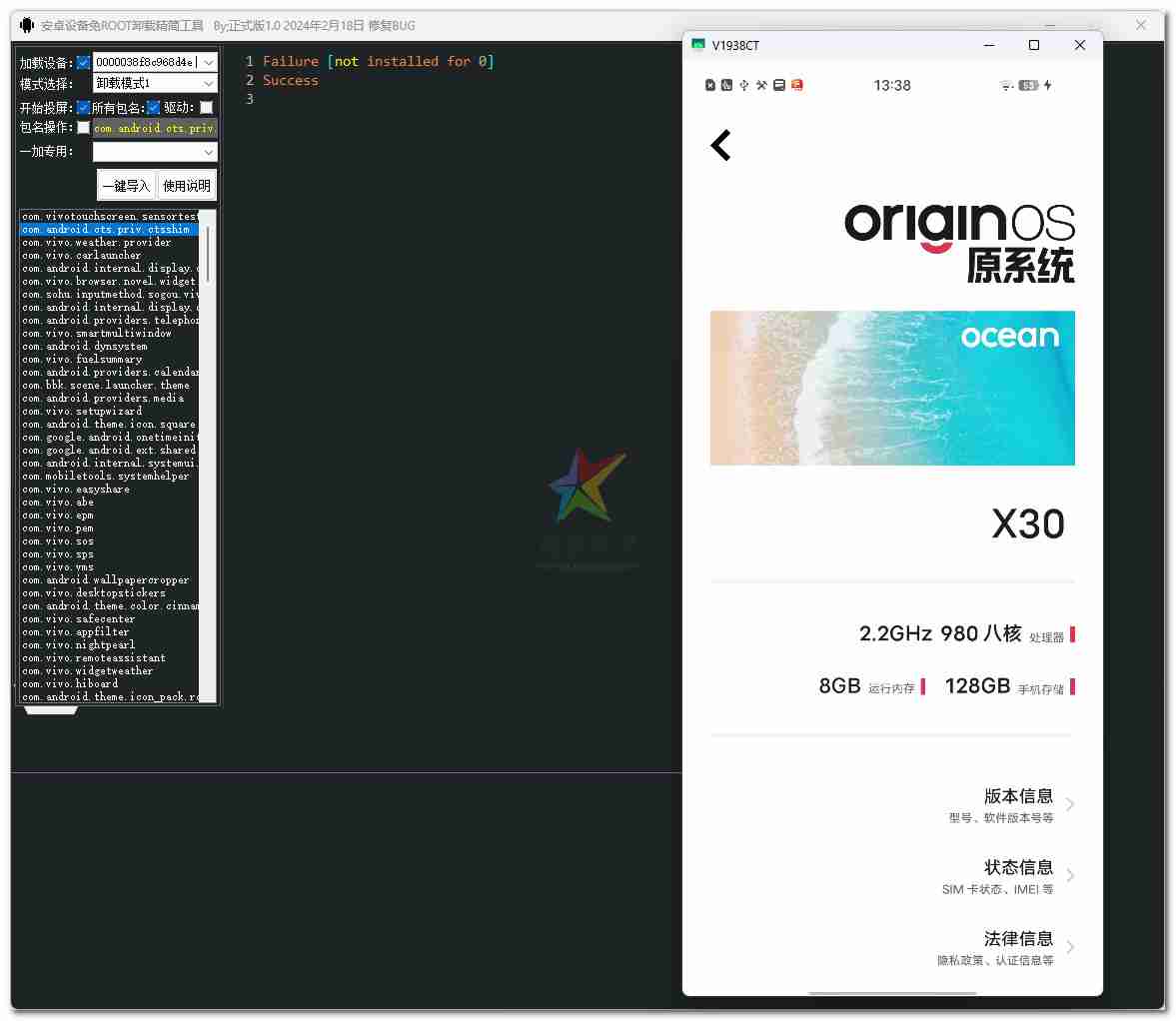Click the V1938CT window's green app icon
This screenshot has height=1021, width=1176.
[698, 44]
